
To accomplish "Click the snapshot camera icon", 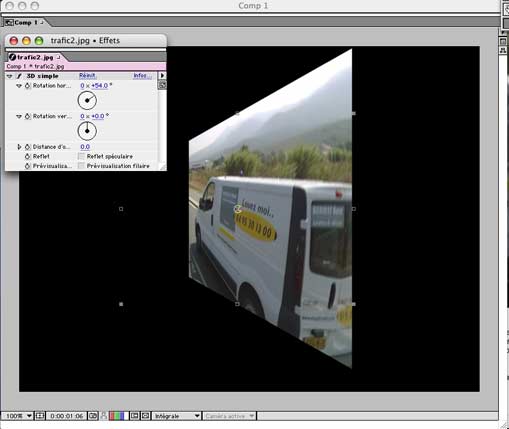I will 93,416.
